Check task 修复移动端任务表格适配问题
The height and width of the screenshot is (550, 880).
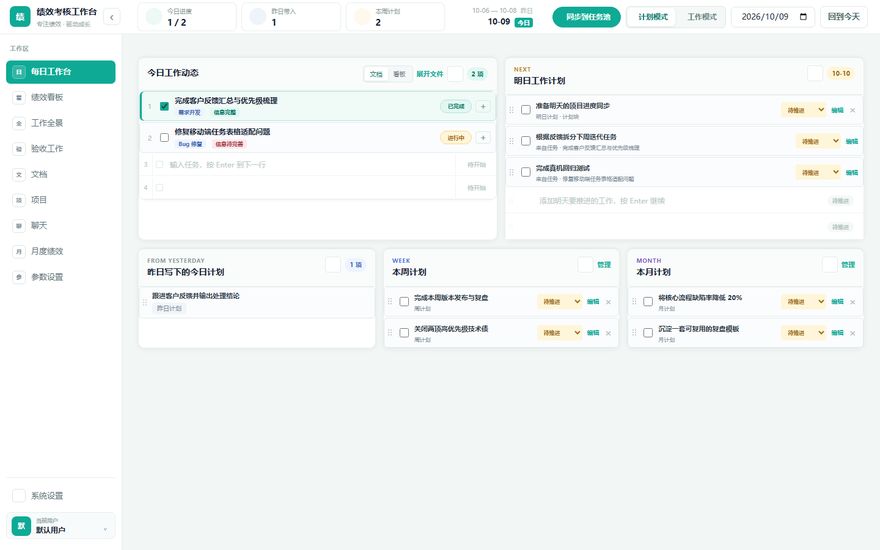pyautogui.click(x=164, y=138)
